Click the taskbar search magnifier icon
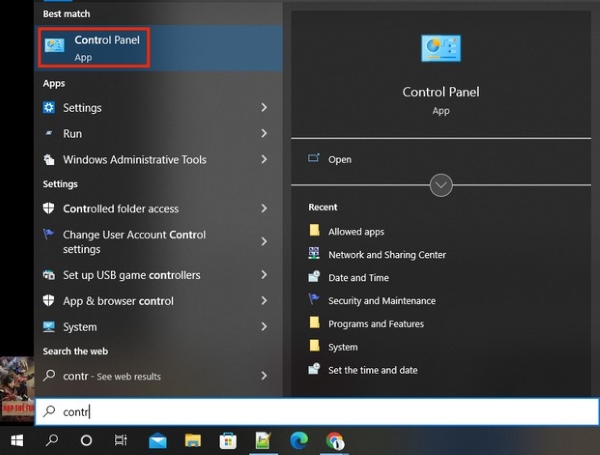The image size is (600, 455). [x=52, y=440]
